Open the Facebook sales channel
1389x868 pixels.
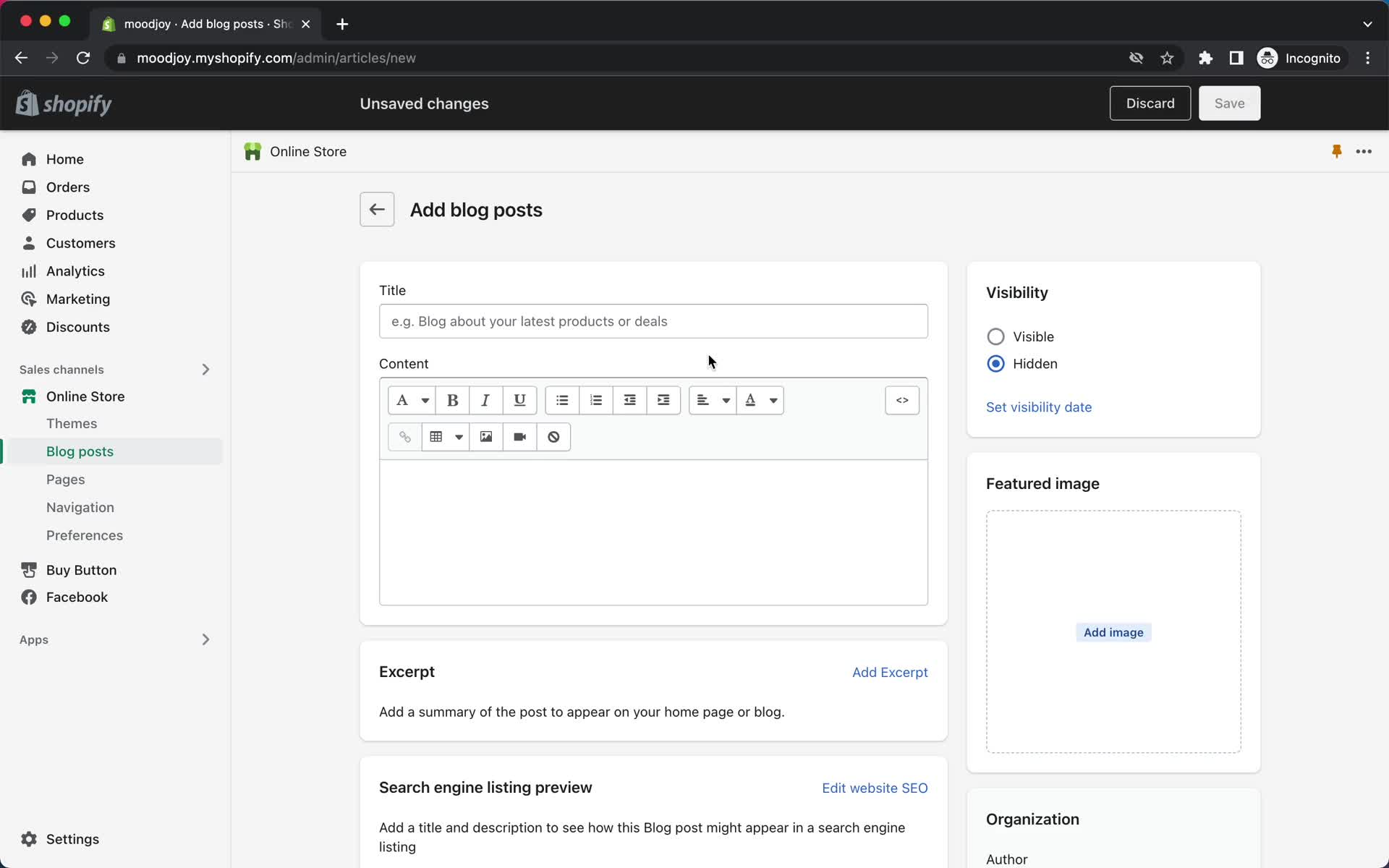(77, 597)
